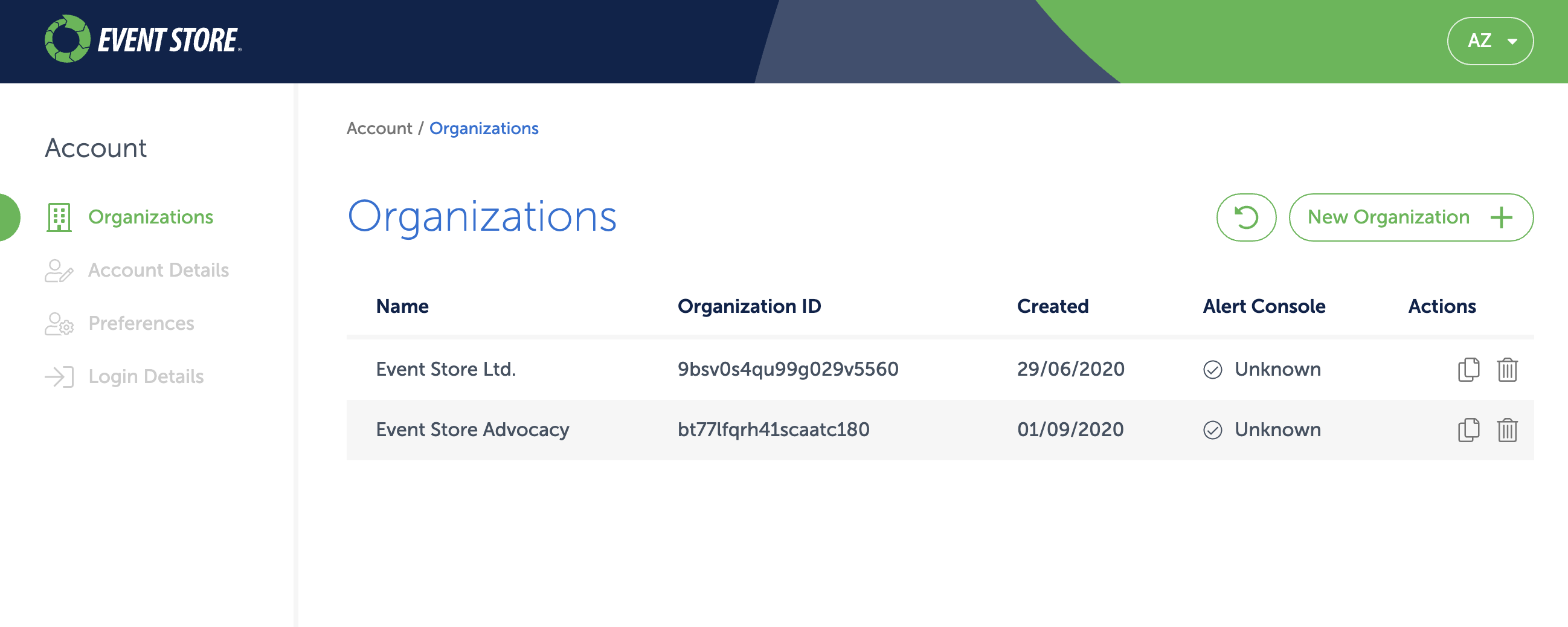
Task: Copy the Event Store Advocacy organization ID
Action: (x=1468, y=429)
